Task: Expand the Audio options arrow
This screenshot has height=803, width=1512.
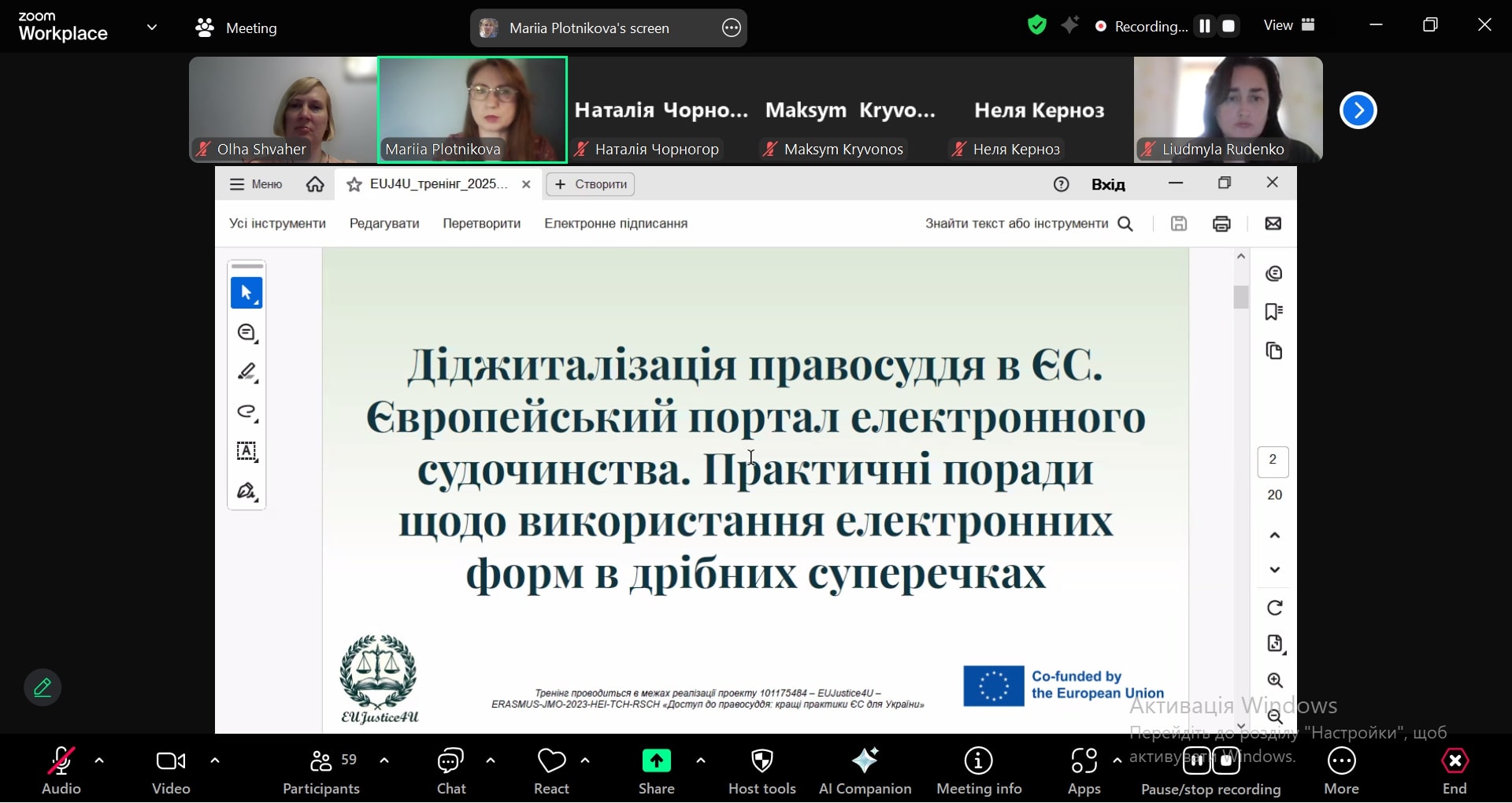Action: [x=99, y=761]
